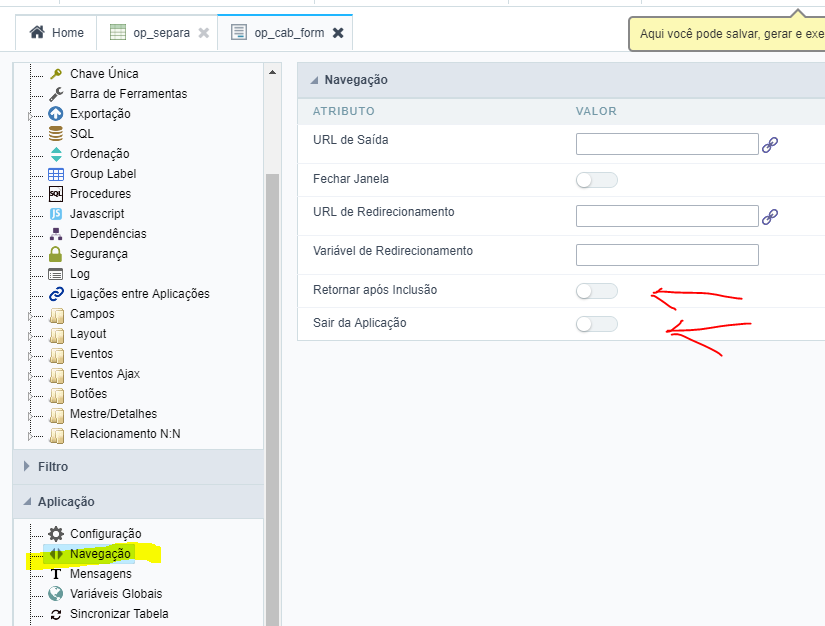The image size is (825, 626).
Task: Enable Retornar após Inclusão switch
Action: (597, 291)
